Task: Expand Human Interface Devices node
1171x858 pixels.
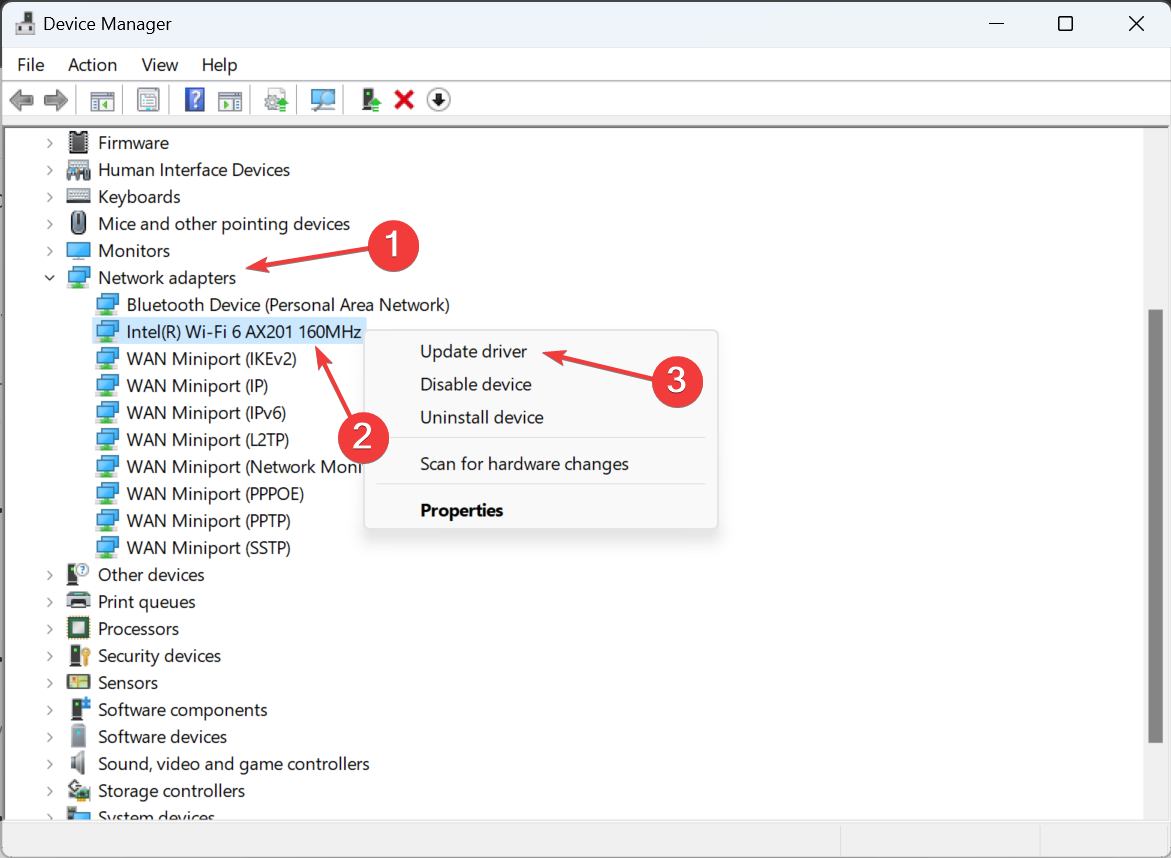Action: 49,170
